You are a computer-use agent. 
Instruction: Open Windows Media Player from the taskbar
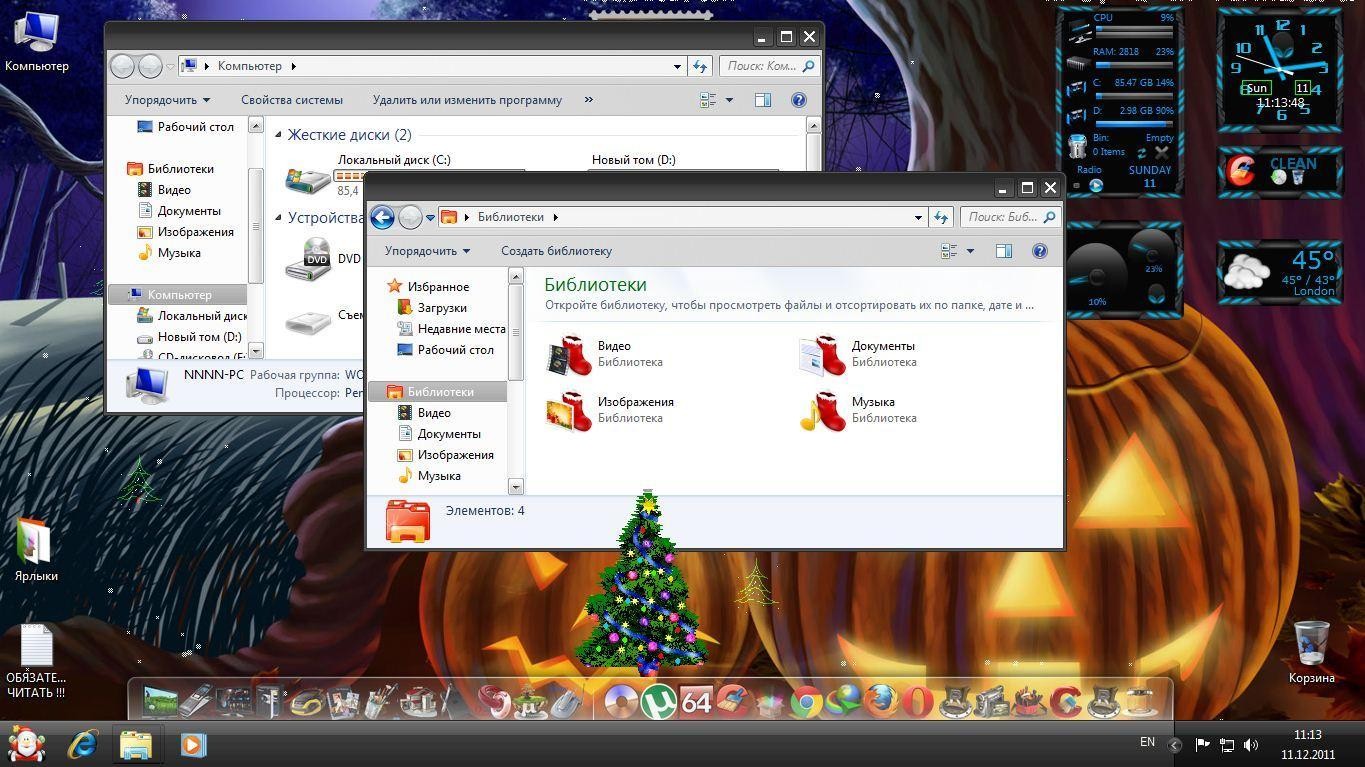click(x=192, y=745)
